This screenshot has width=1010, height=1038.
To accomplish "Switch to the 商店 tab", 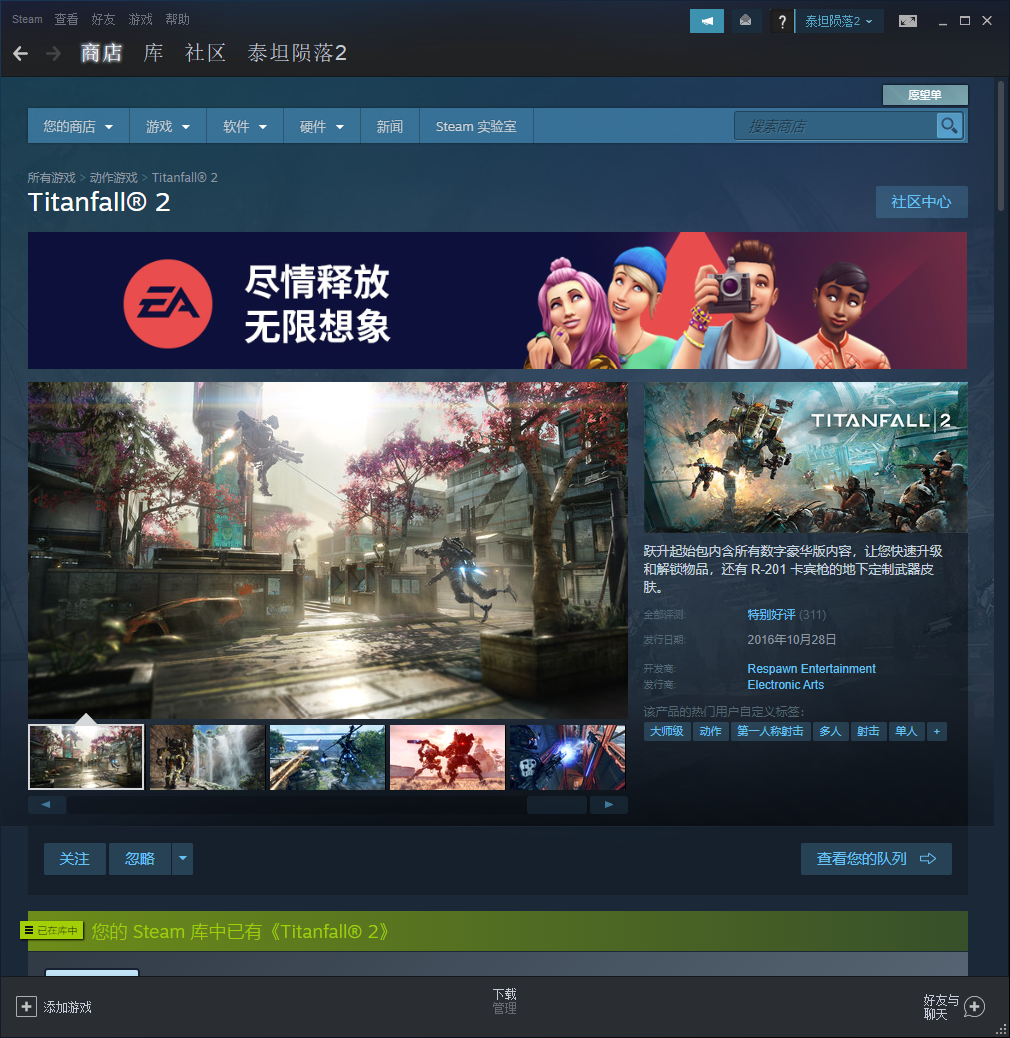I will (x=101, y=53).
